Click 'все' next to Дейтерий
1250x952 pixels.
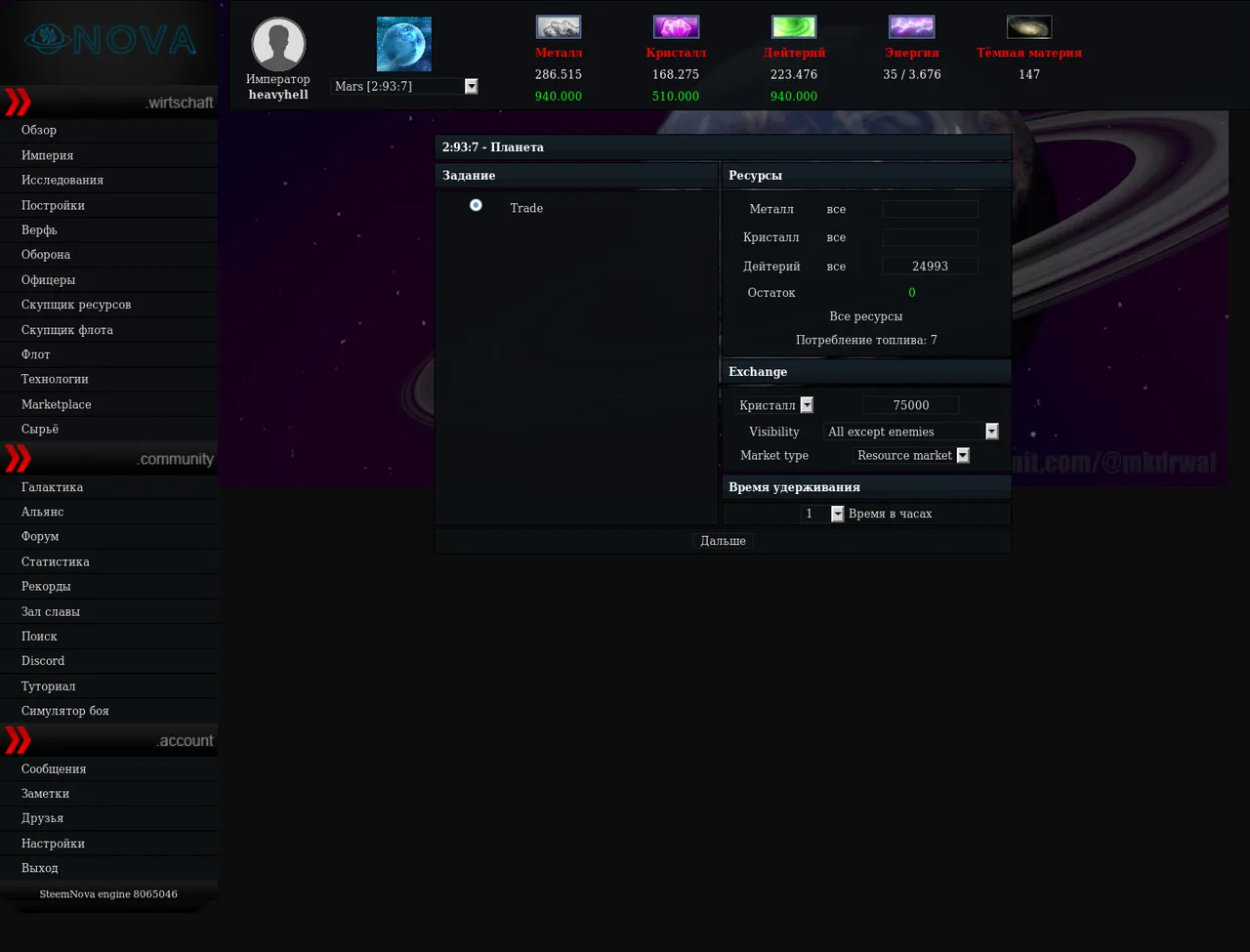(x=836, y=266)
